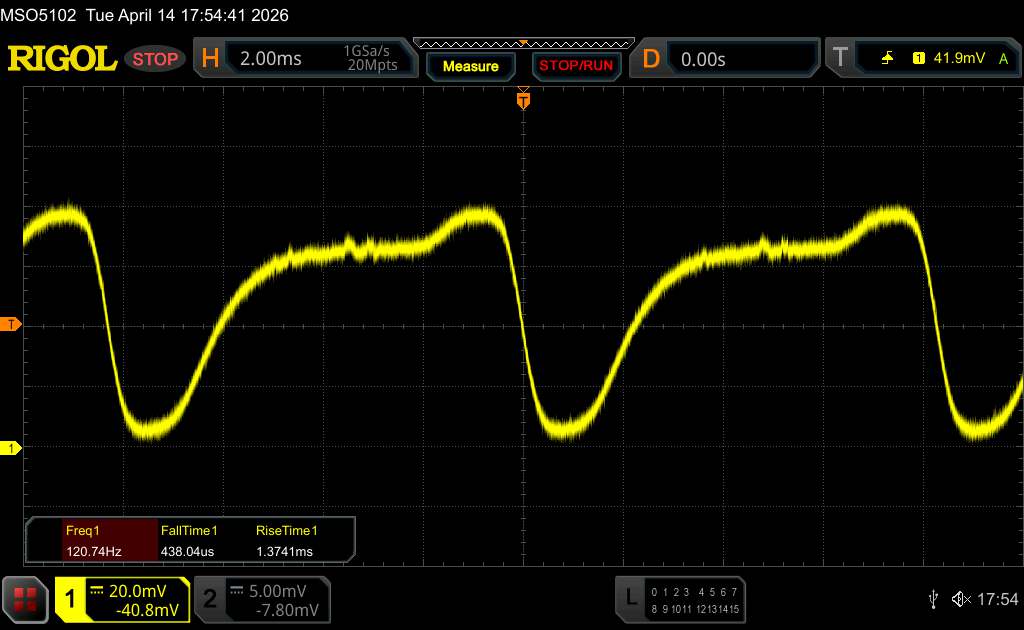Click the T trigger settings icon
Screen dimensions: 1024x630
tap(841, 59)
